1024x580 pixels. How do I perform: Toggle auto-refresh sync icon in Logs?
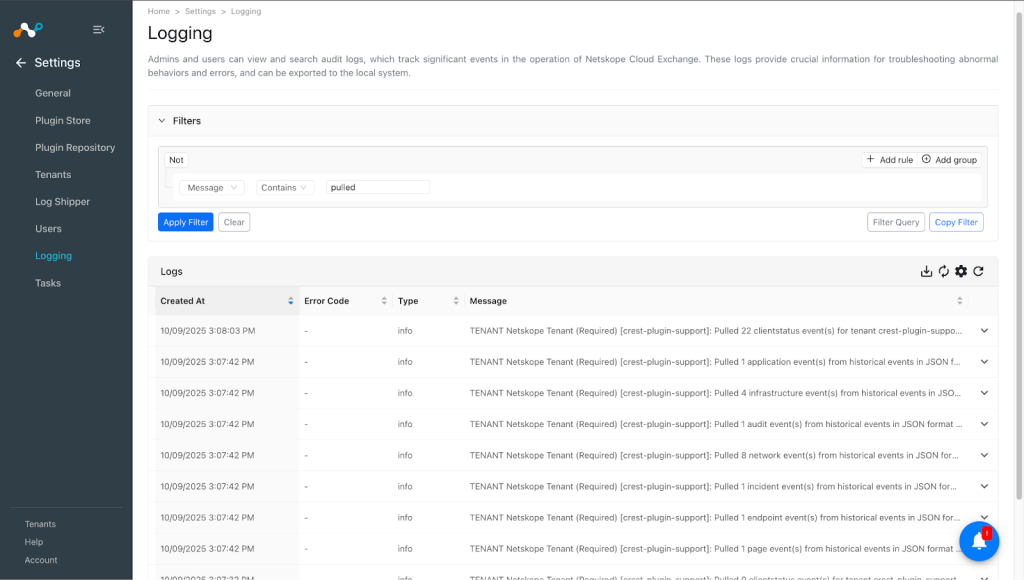[x=944, y=271]
